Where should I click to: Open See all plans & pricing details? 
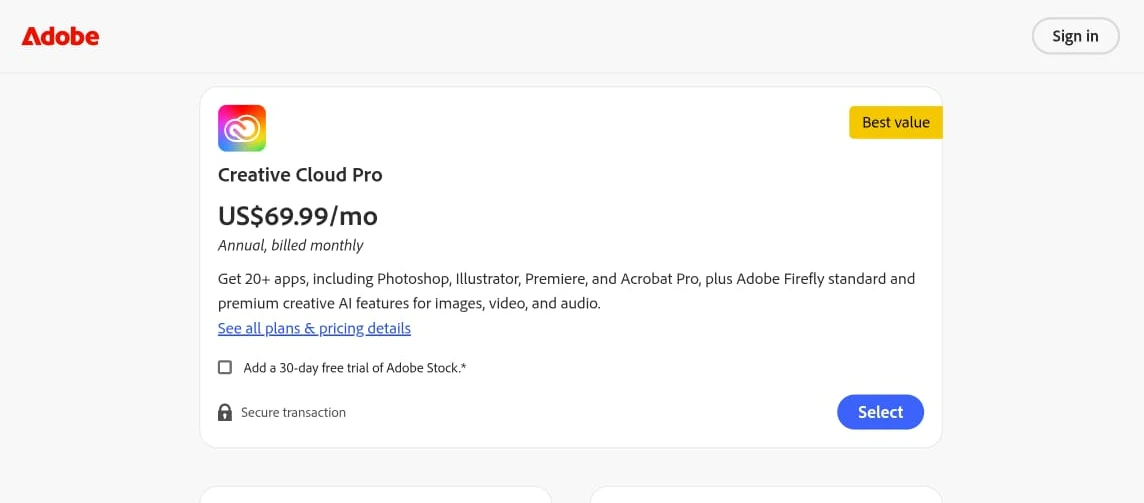[314, 328]
